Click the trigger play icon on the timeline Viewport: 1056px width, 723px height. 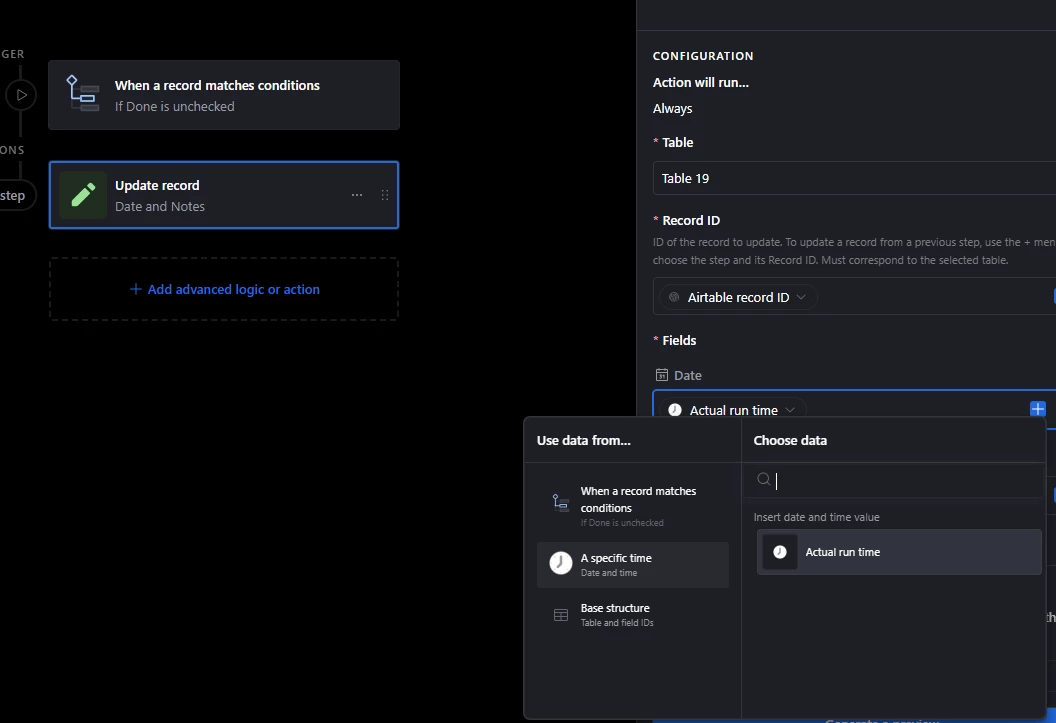[21, 95]
